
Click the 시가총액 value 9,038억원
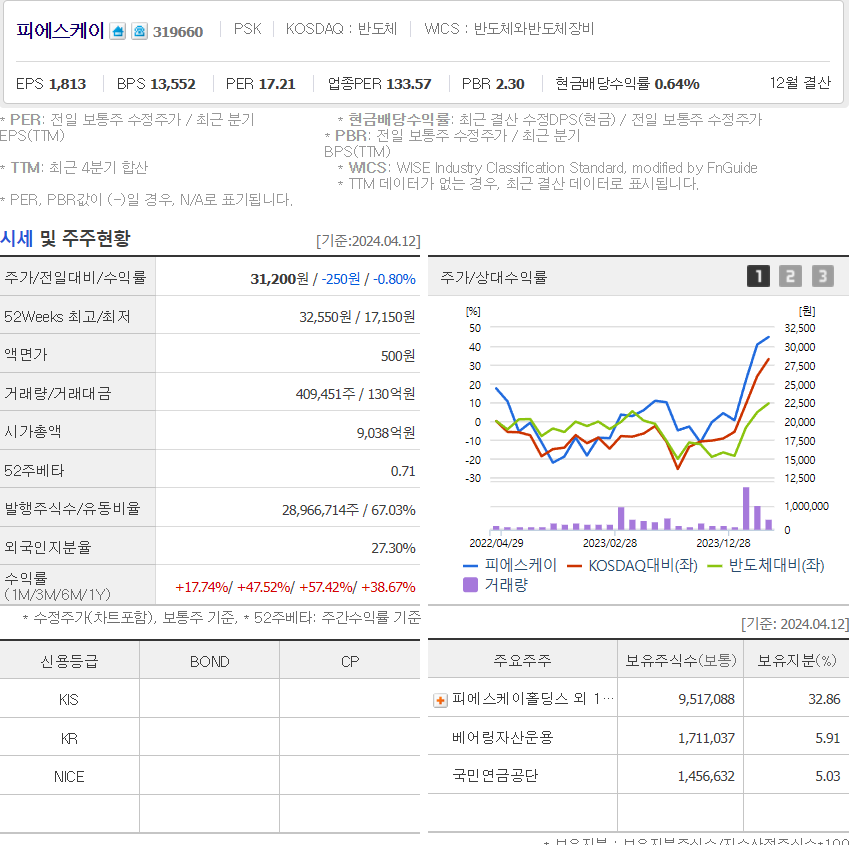pos(386,433)
